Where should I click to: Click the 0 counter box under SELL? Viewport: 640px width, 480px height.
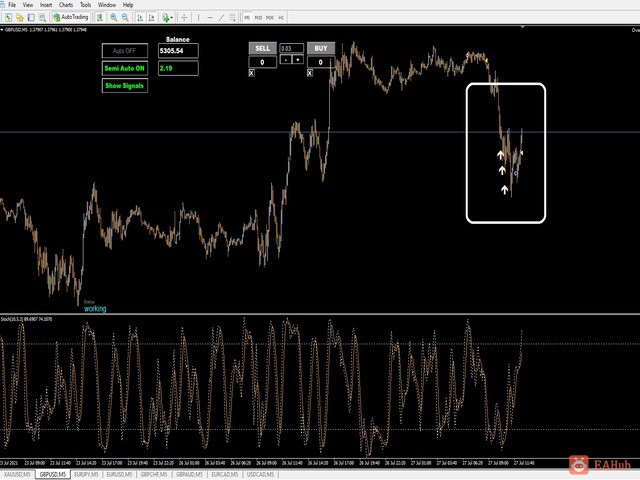pos(262,62)
